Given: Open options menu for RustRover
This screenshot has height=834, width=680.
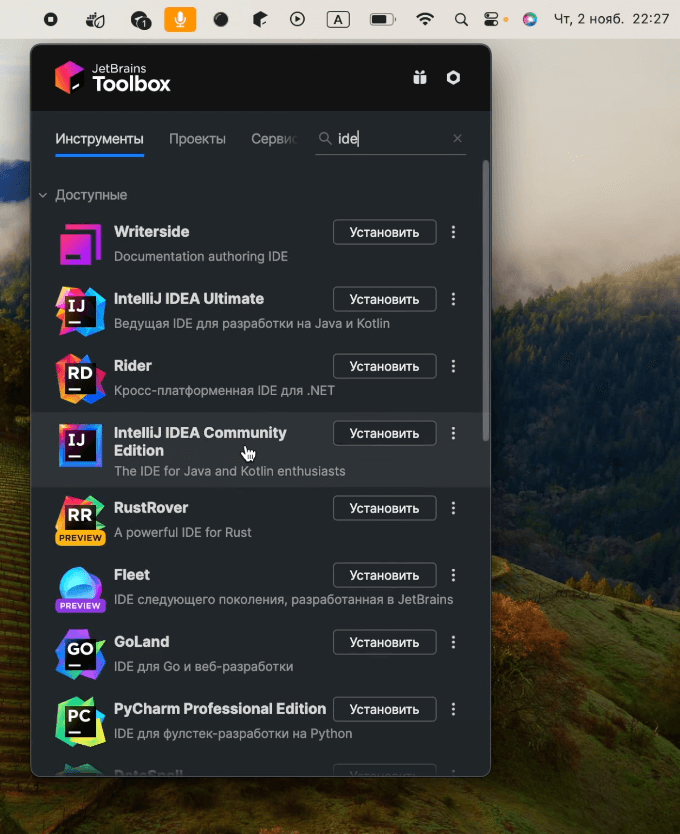Looking at the screenshot, I should 453,508.
